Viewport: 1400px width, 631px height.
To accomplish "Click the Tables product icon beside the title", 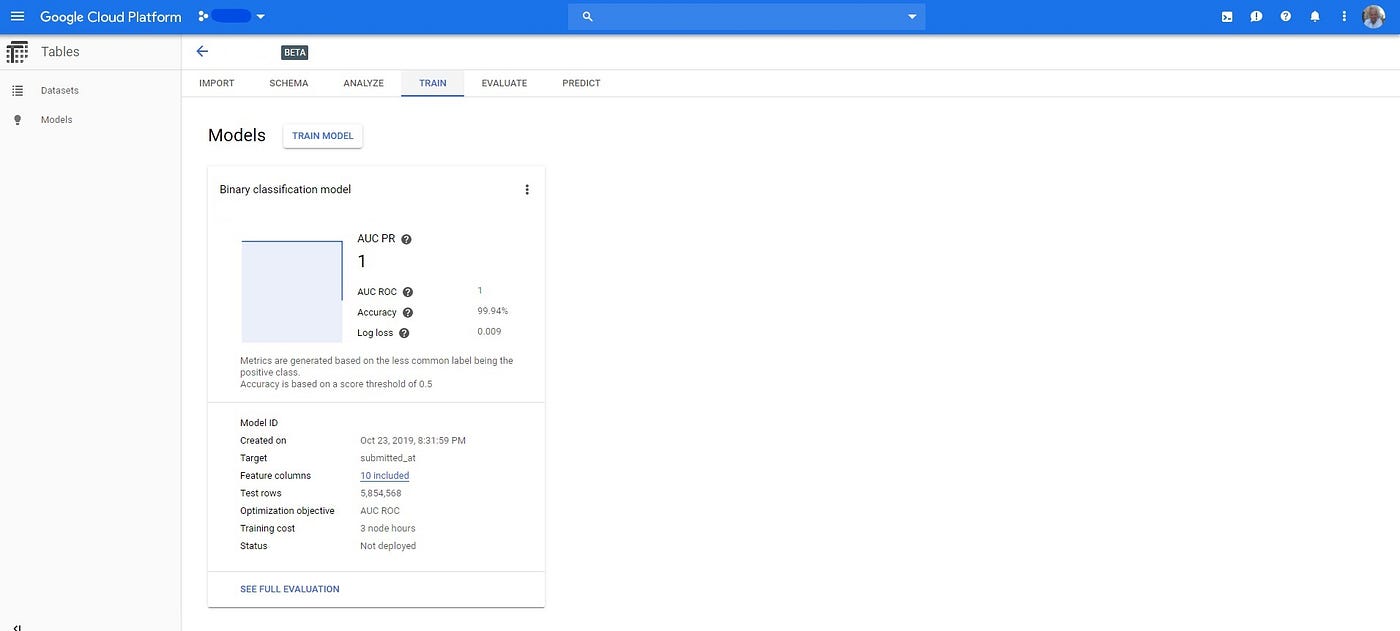I will pos(15,50).
